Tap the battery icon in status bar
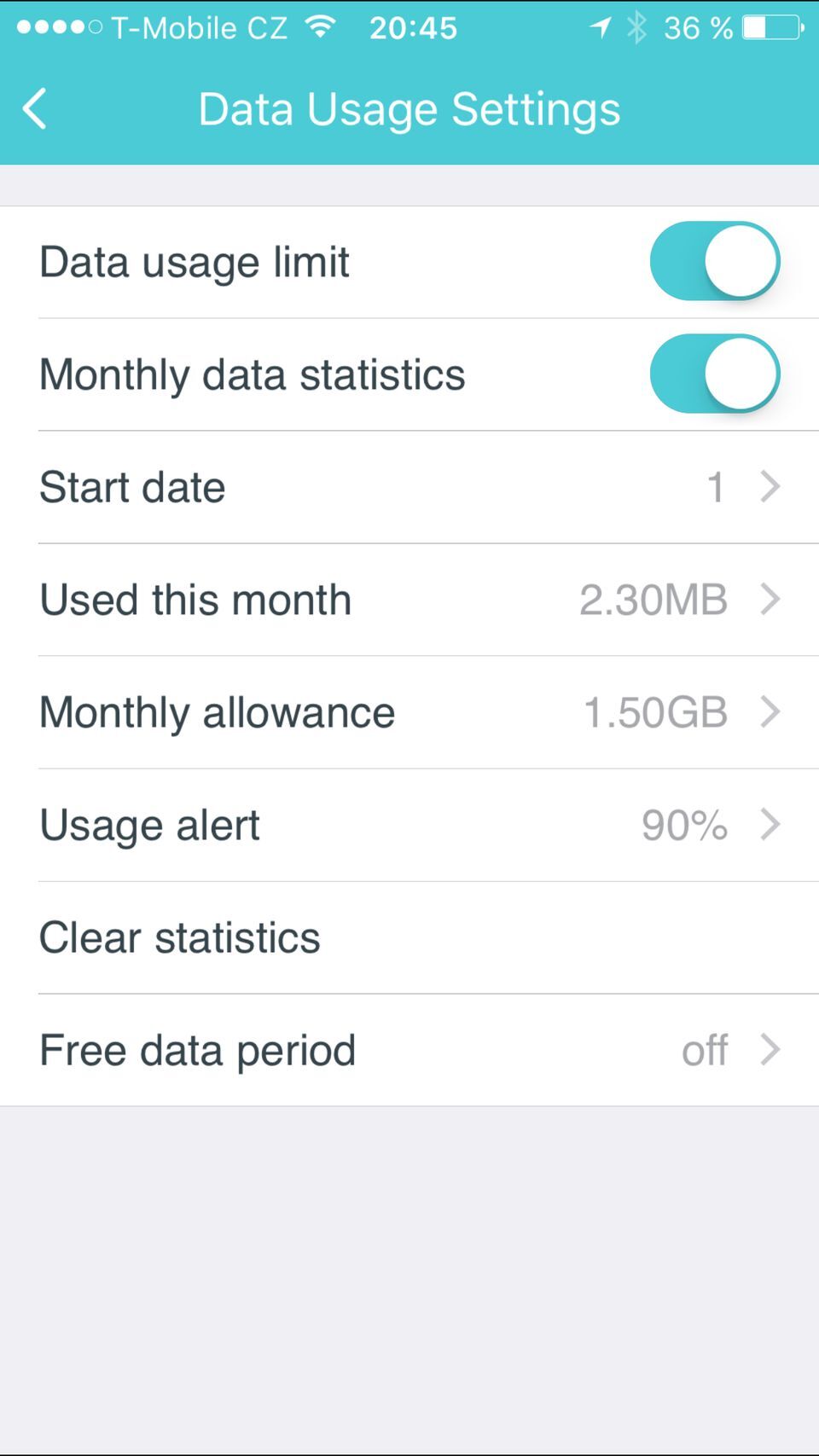The height and width of the screenshot is (1456, 819). pyautogui.click(x=773, y=27)
